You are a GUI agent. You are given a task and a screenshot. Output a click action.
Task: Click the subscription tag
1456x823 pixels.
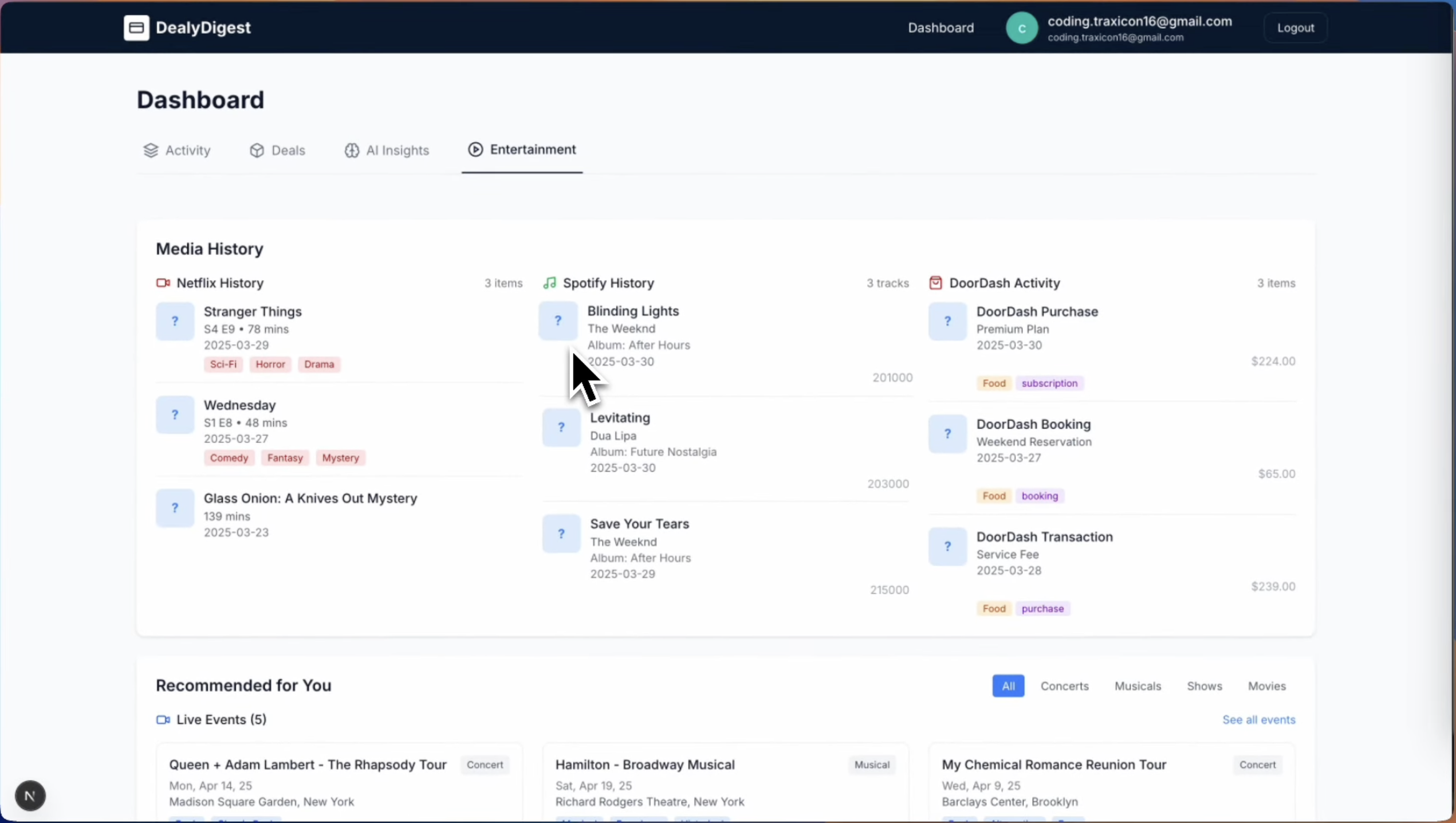tap(1049, 383)
